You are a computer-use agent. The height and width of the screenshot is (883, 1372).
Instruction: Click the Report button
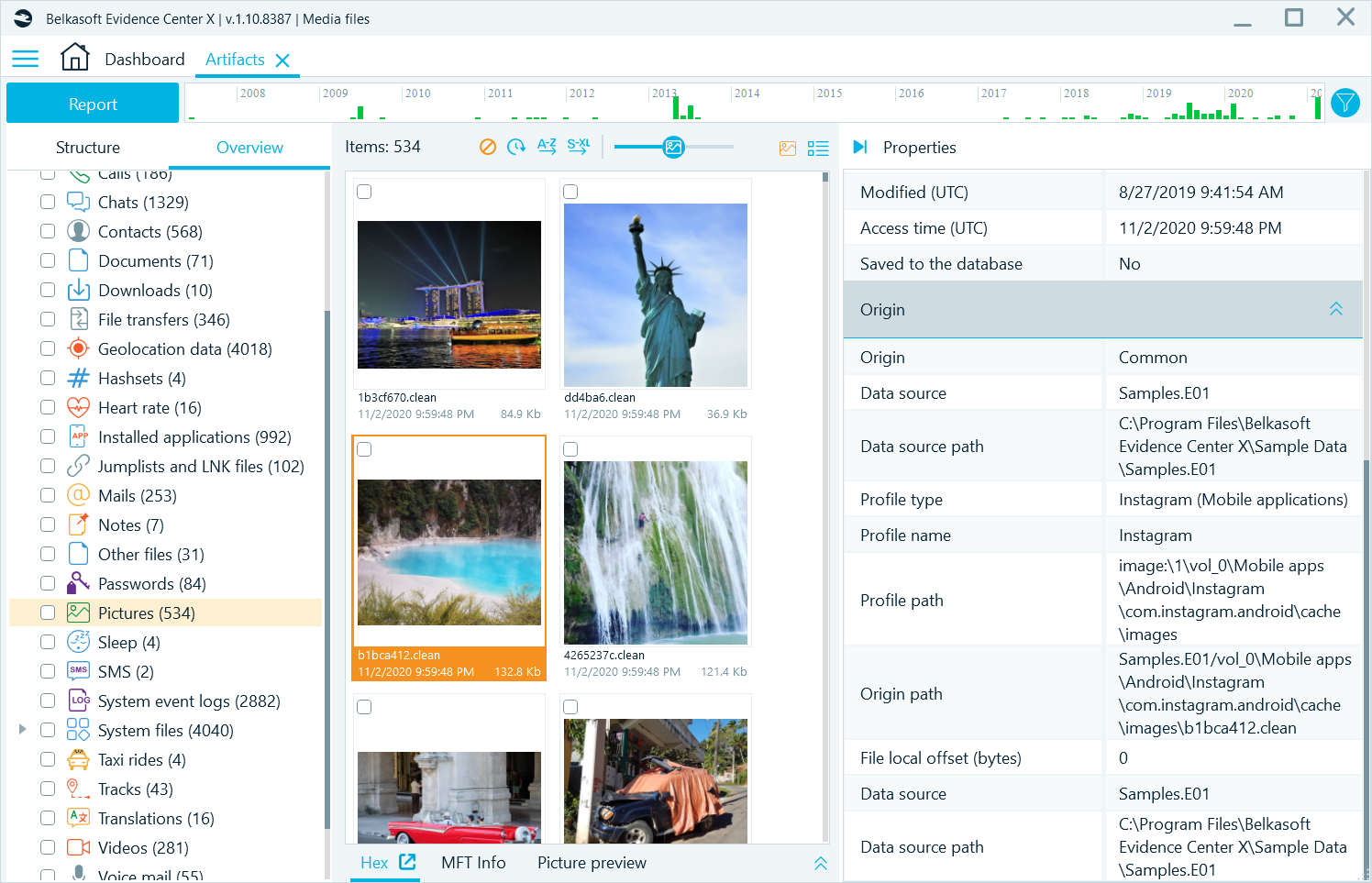pyautogui.click(x=93, y=103)
